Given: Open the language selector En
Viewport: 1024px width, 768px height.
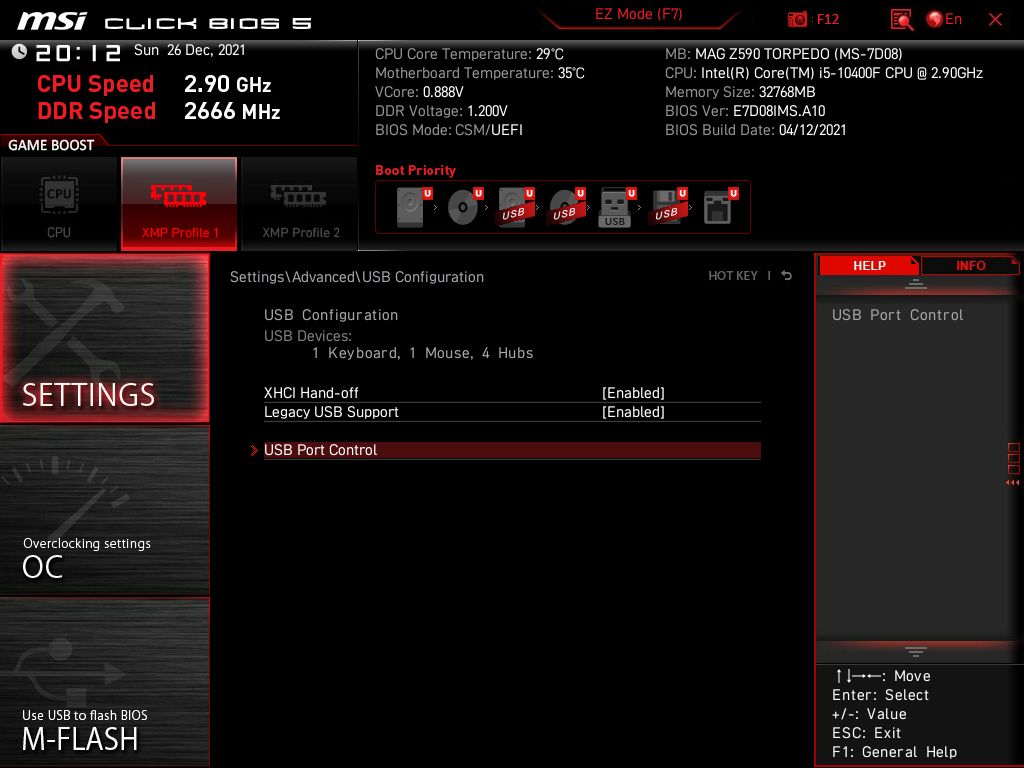Looking at the screenshot, I should click(x=944, y=19).
